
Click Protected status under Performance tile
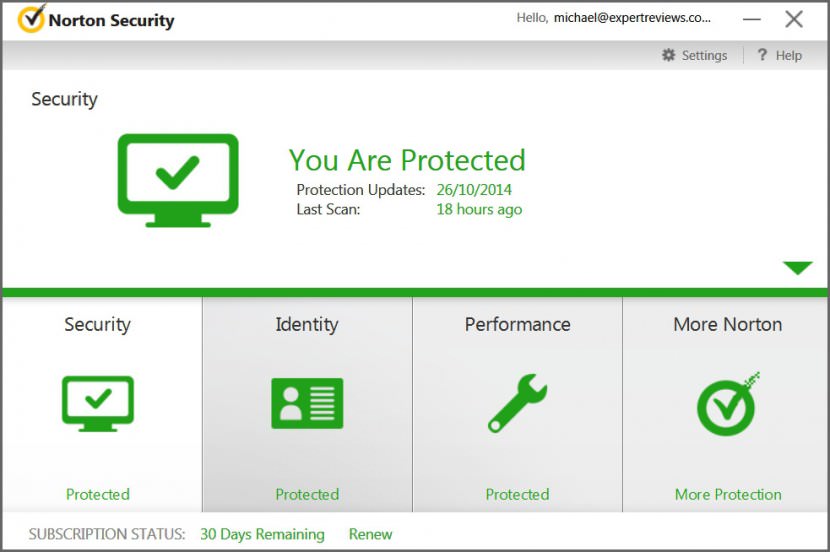[517, 494]
